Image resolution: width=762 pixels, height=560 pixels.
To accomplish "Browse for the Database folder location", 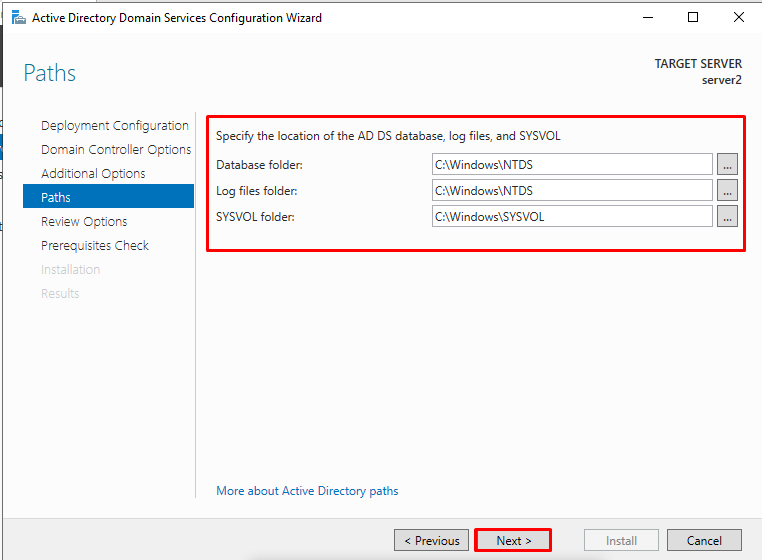I will click(x=727, y=164).
